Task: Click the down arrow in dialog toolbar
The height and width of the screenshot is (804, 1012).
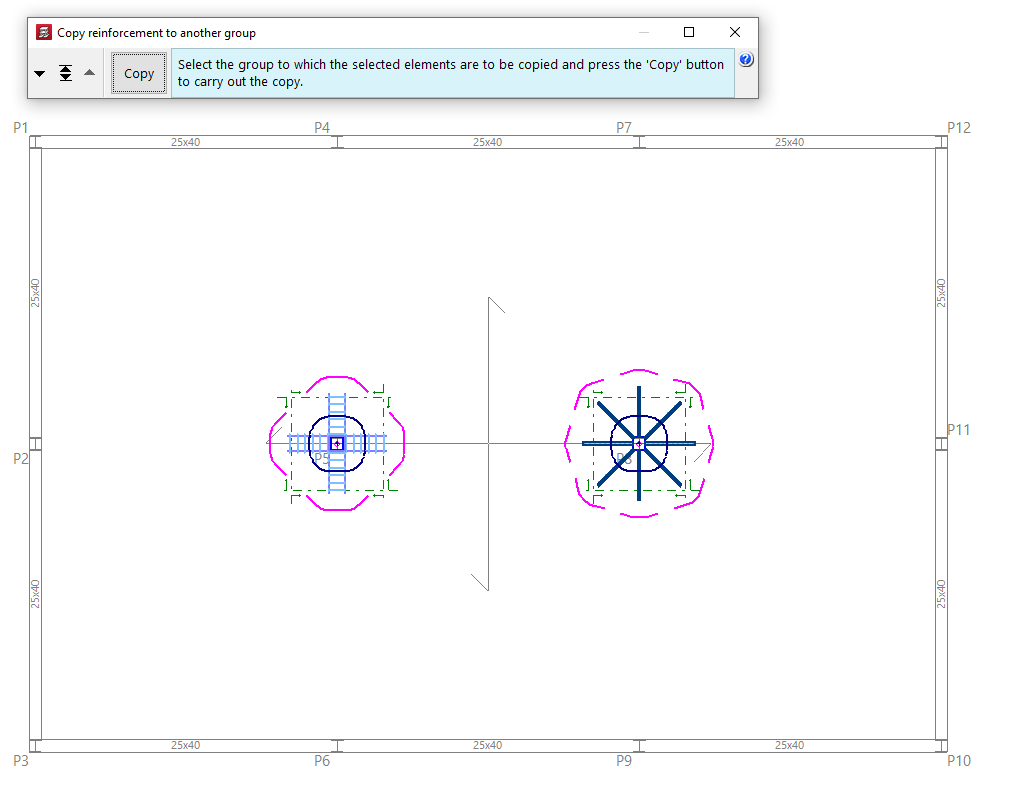Action: point(39,74)
